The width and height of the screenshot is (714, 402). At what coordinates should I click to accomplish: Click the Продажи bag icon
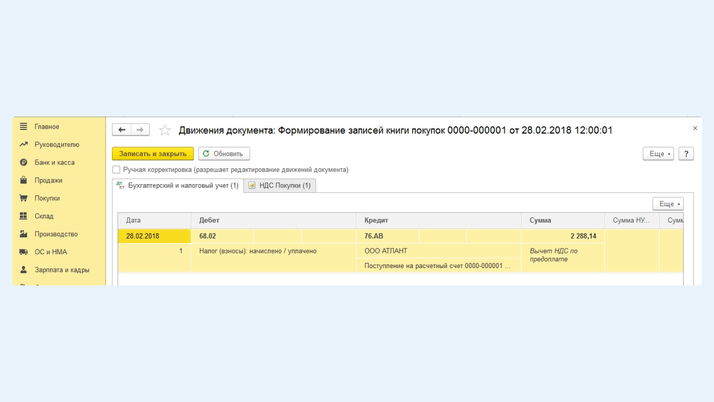pos(23,181)
